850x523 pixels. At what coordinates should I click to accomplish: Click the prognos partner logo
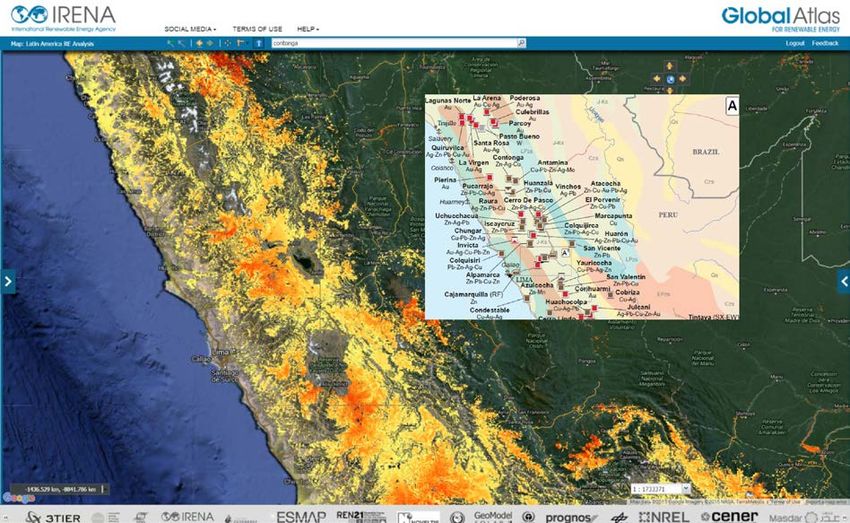[570, 518]
